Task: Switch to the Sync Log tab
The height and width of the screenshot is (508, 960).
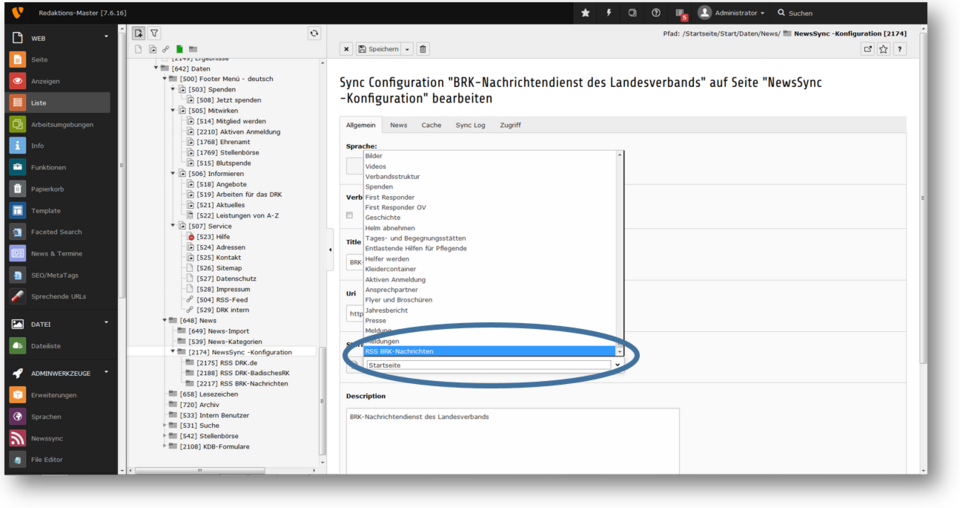Action: 470,125
